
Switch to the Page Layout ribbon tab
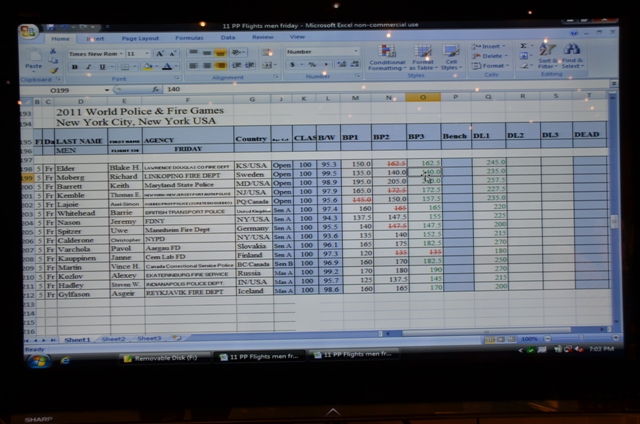[x=140, y=38]
